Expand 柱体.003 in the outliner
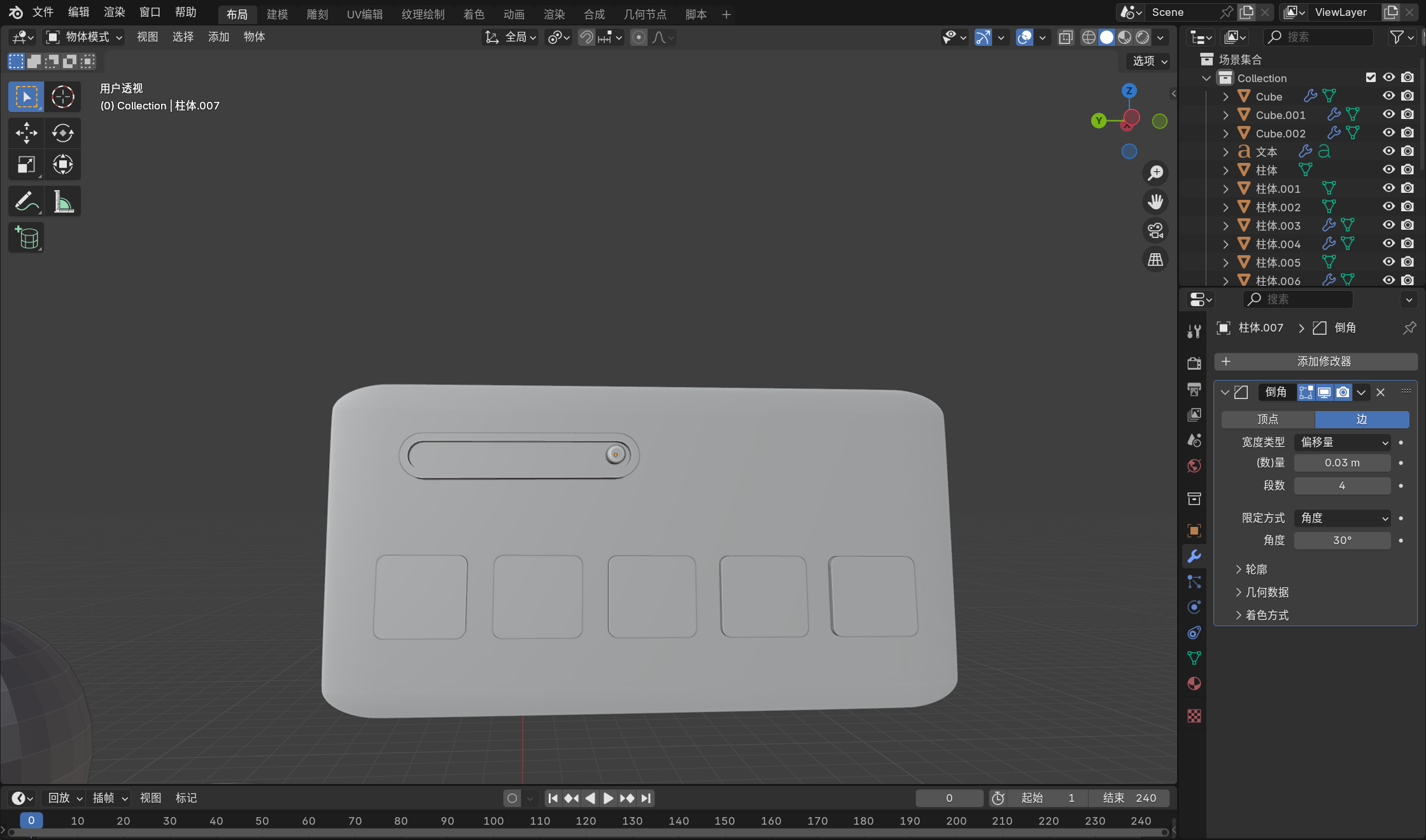This screenshot has width=1426, height=840. (1225, 225)
